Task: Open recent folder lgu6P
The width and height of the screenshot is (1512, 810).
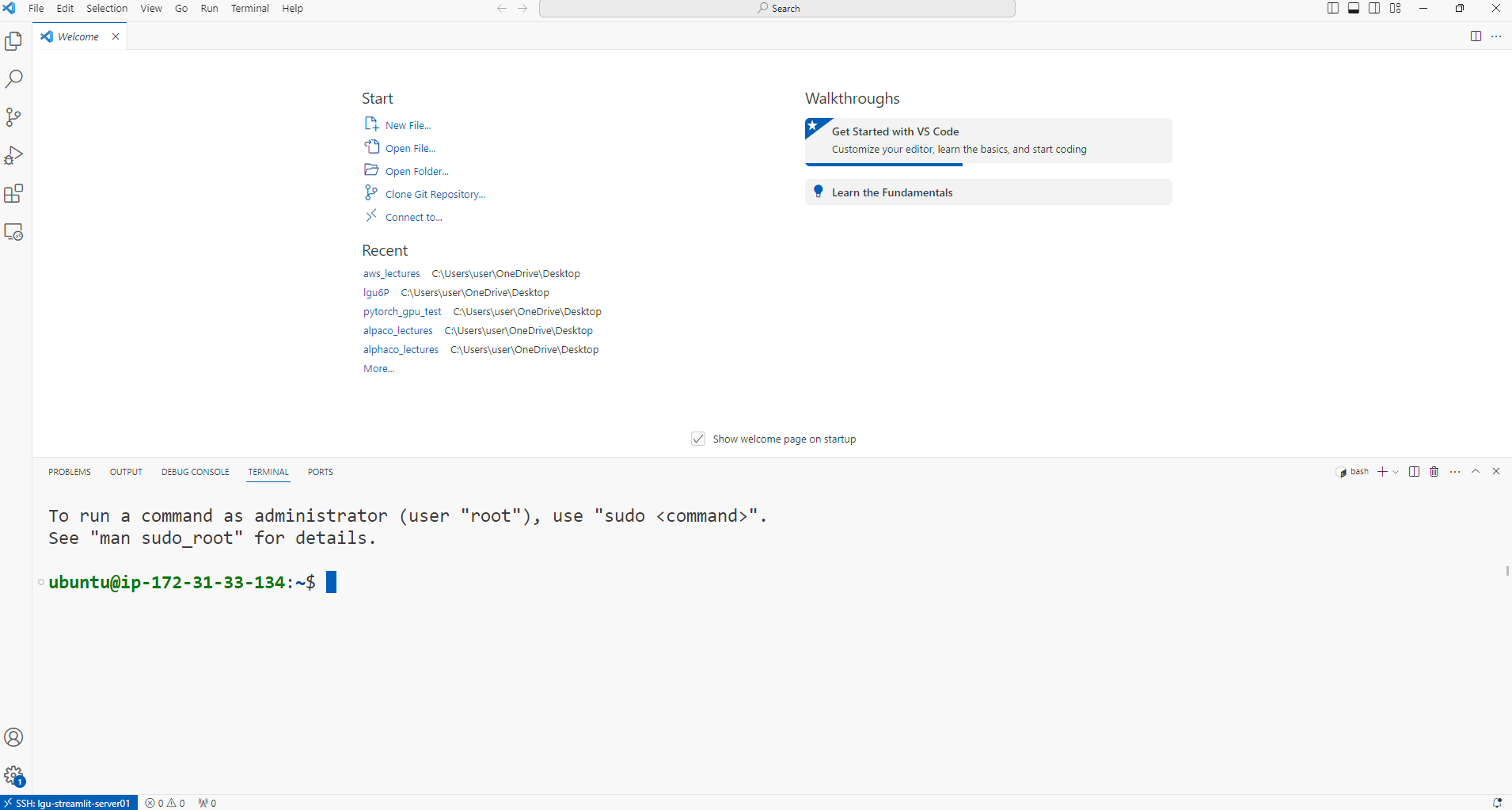Action: [376, 293]
